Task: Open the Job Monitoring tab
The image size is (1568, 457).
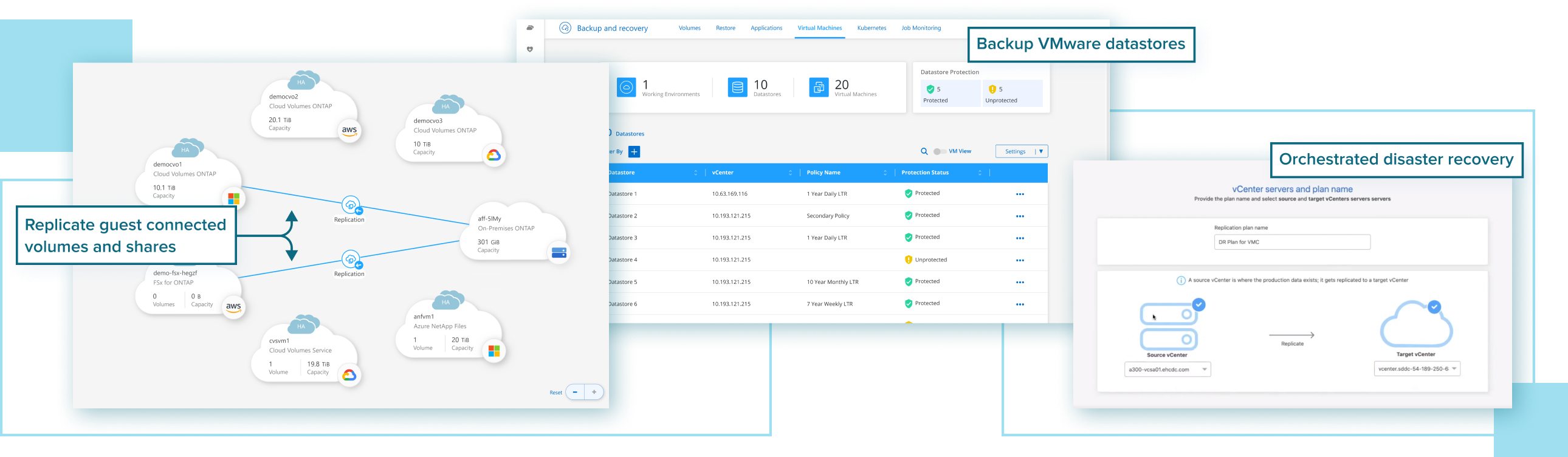Action: point(921,28)
